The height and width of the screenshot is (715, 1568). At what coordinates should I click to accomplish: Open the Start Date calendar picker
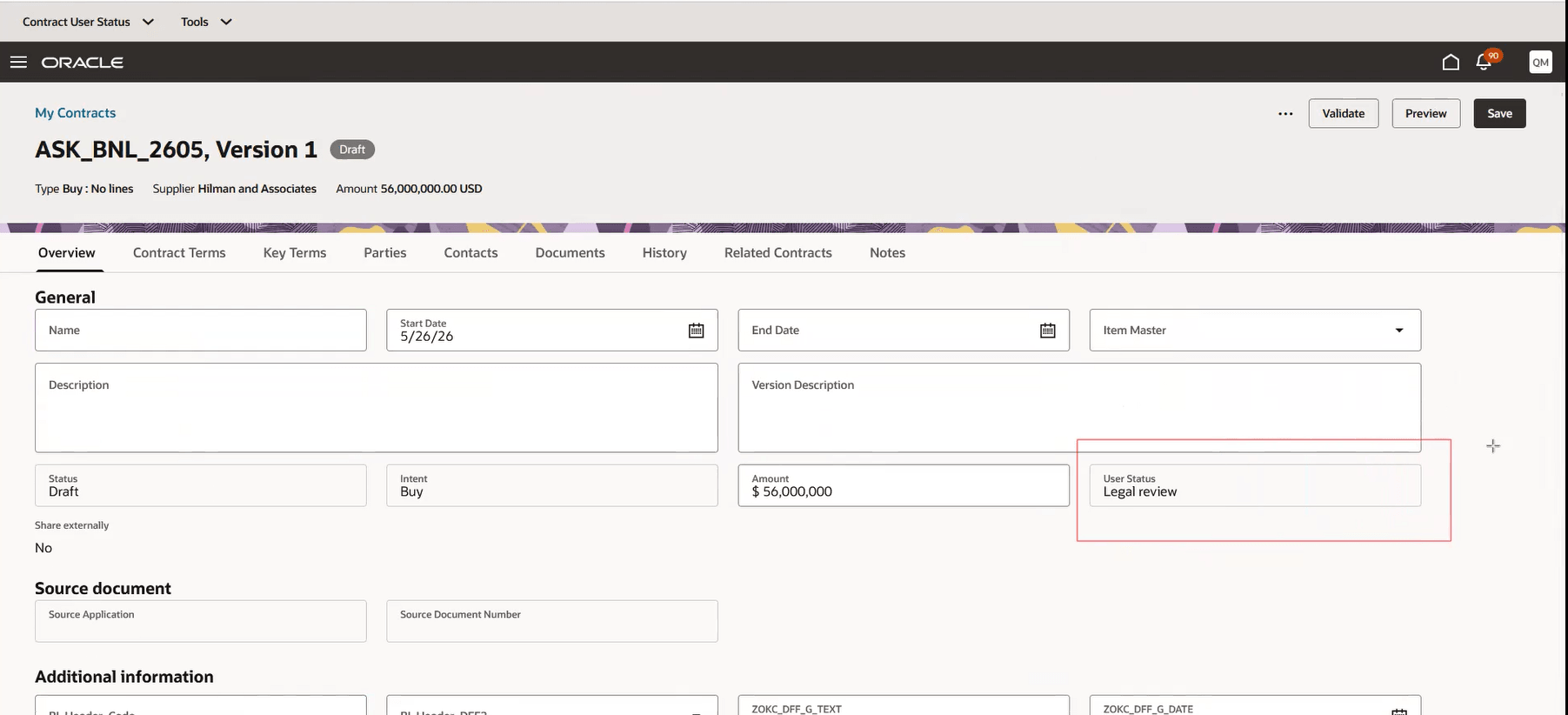coord(696,331)
